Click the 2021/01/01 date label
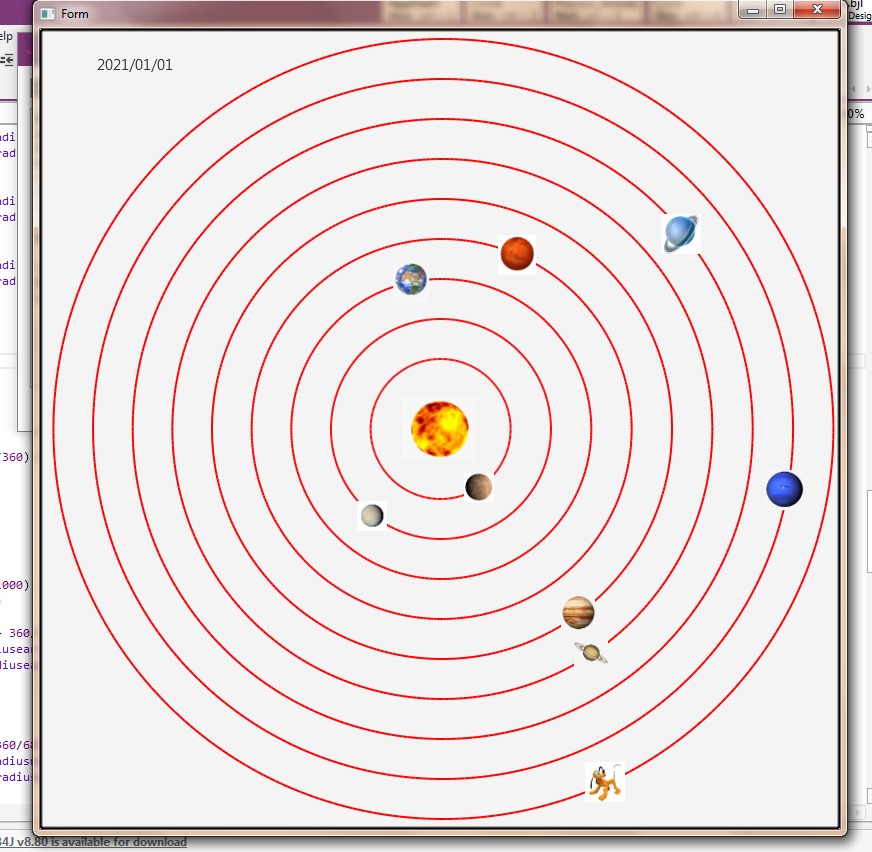 pyautogui.click(x=135, y=65)
